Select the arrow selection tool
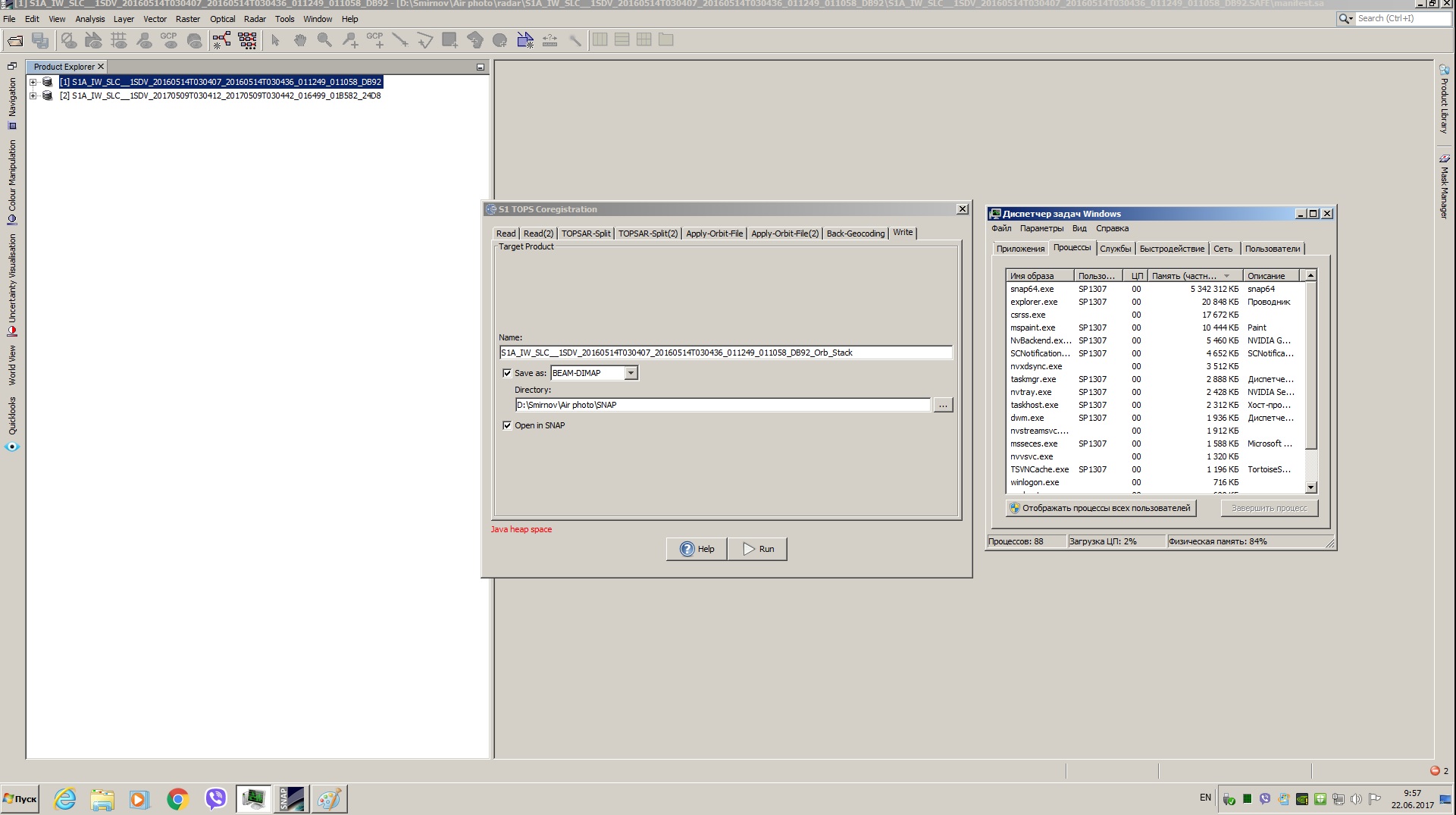This screenshot has width=1456, height=815. 276,40
